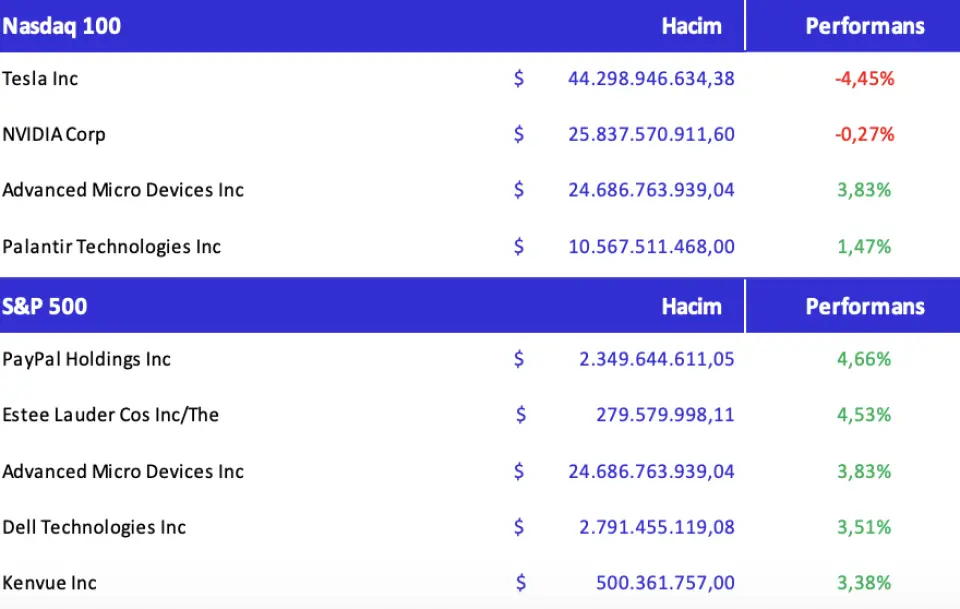
Task: Select the Tesla Inc company name
Action: pos(40,78)
